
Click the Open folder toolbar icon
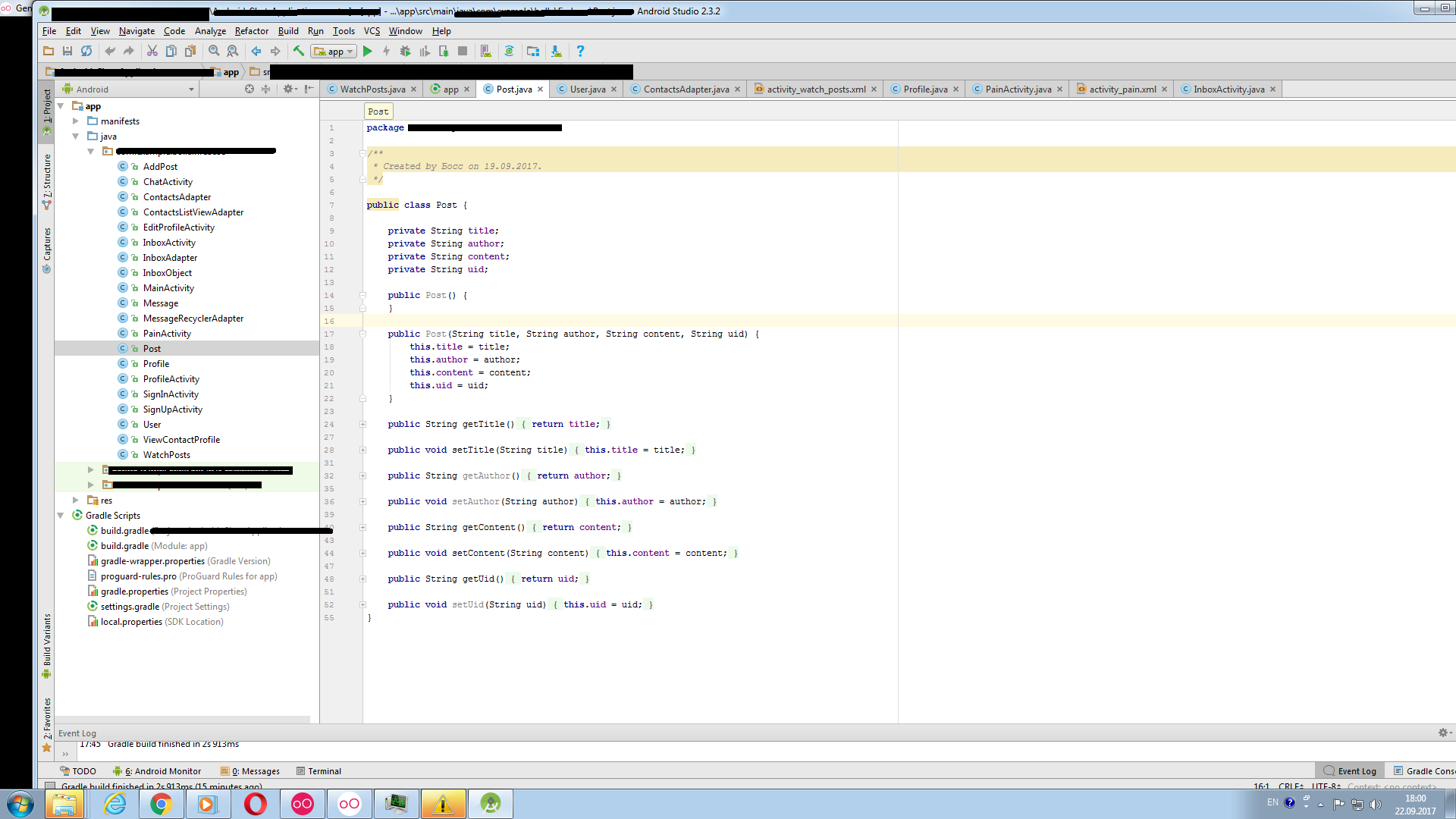pyautogui.click(x=49, y=51)
